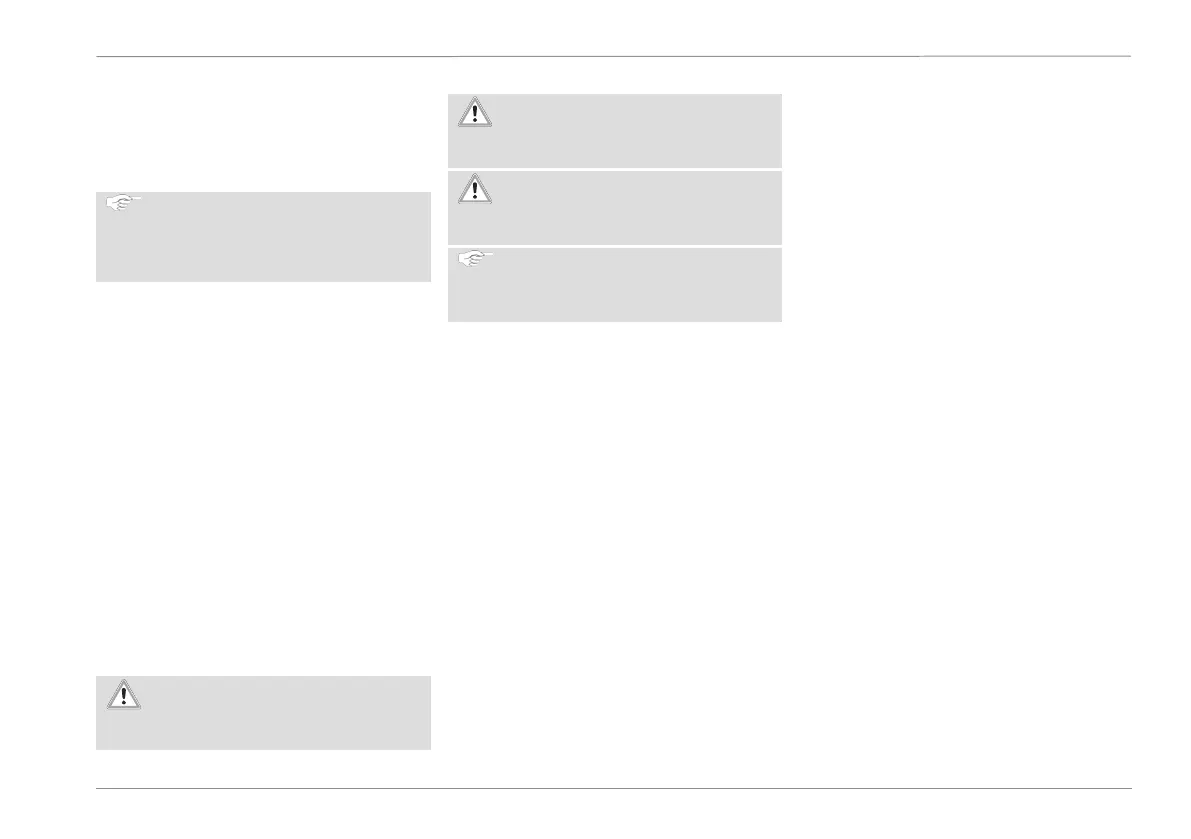The image size is (1191, 839).
Task: Click the warning triangle in the topmost middle box
Action: [475, 112]
